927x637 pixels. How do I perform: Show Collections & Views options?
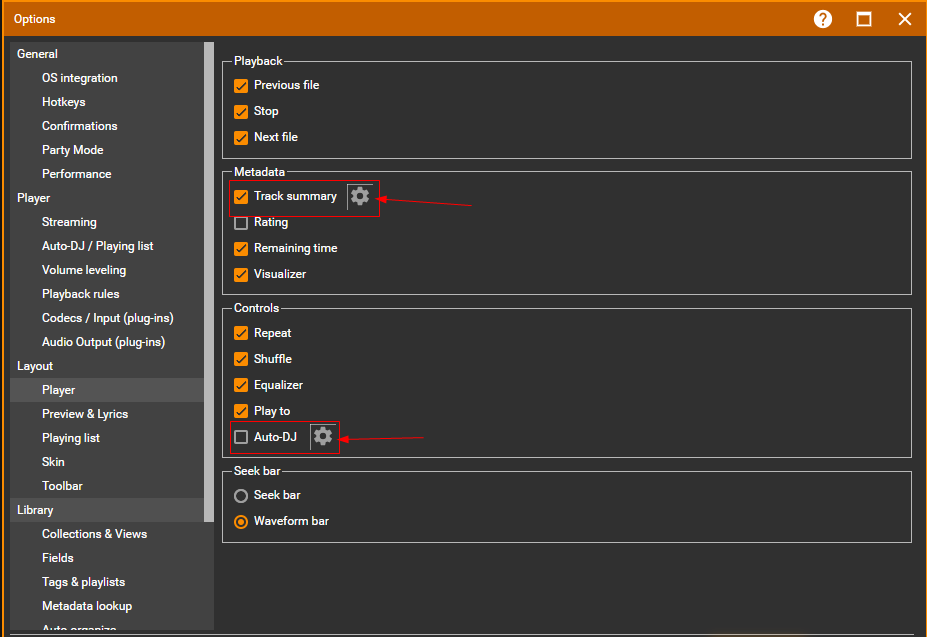tap(94, 534)
